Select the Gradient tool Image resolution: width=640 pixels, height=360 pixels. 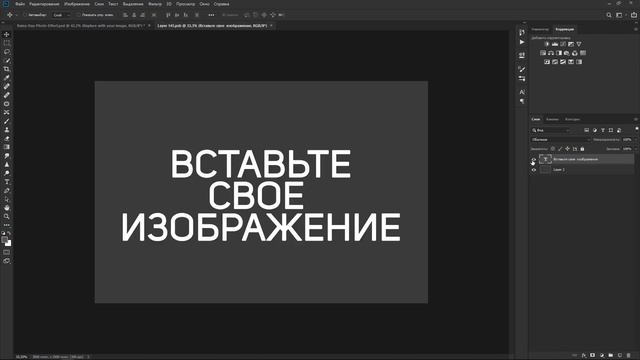(x=7, y=147)
